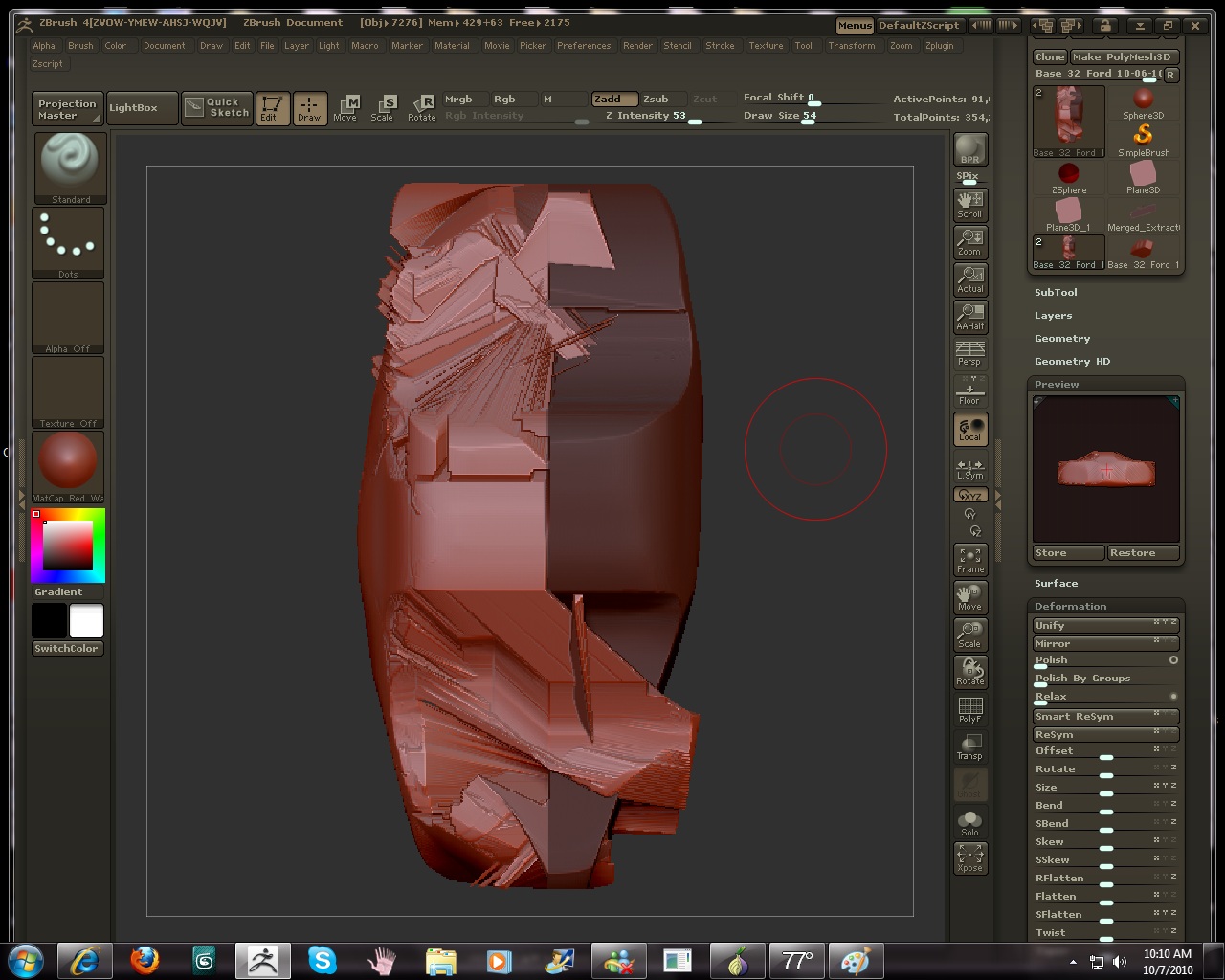The height and width of the screenshot is (980, 1225).
Task: Select Rotate mode in the top shelf
Action: pos(422,108)
